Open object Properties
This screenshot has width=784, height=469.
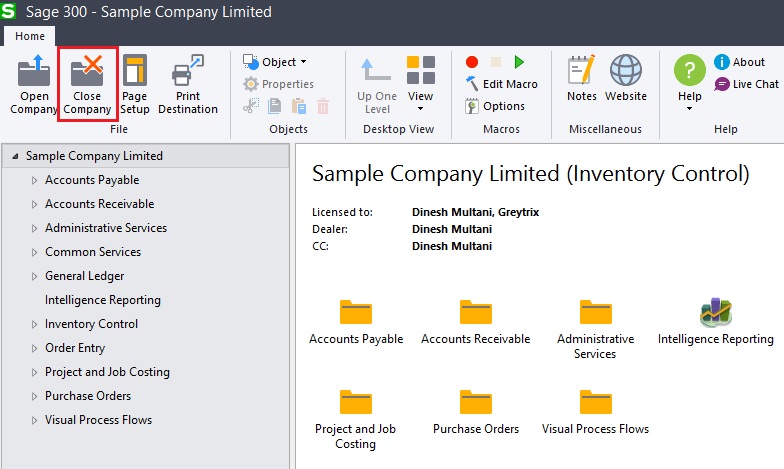[278, 84]
